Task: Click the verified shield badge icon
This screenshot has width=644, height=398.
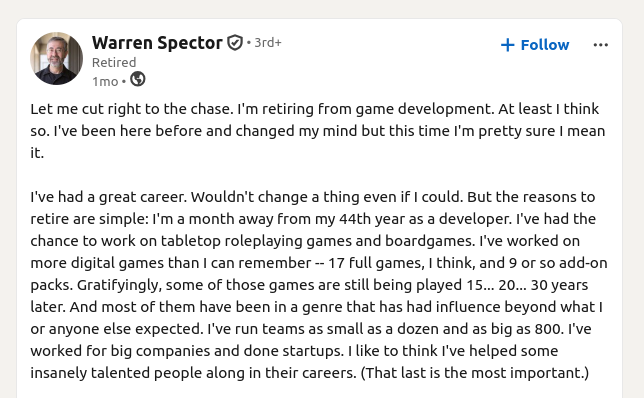Action: [235, 43]
